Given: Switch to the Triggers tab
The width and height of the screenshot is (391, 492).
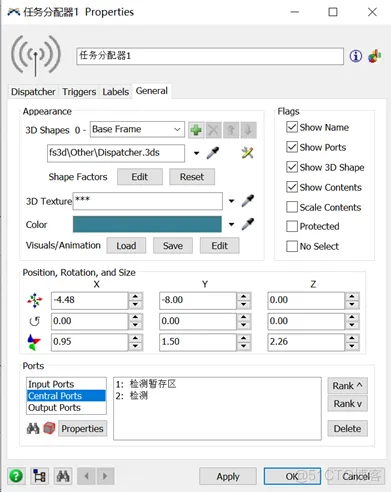Looking at the screenshot, I should [x=79, y=92].
